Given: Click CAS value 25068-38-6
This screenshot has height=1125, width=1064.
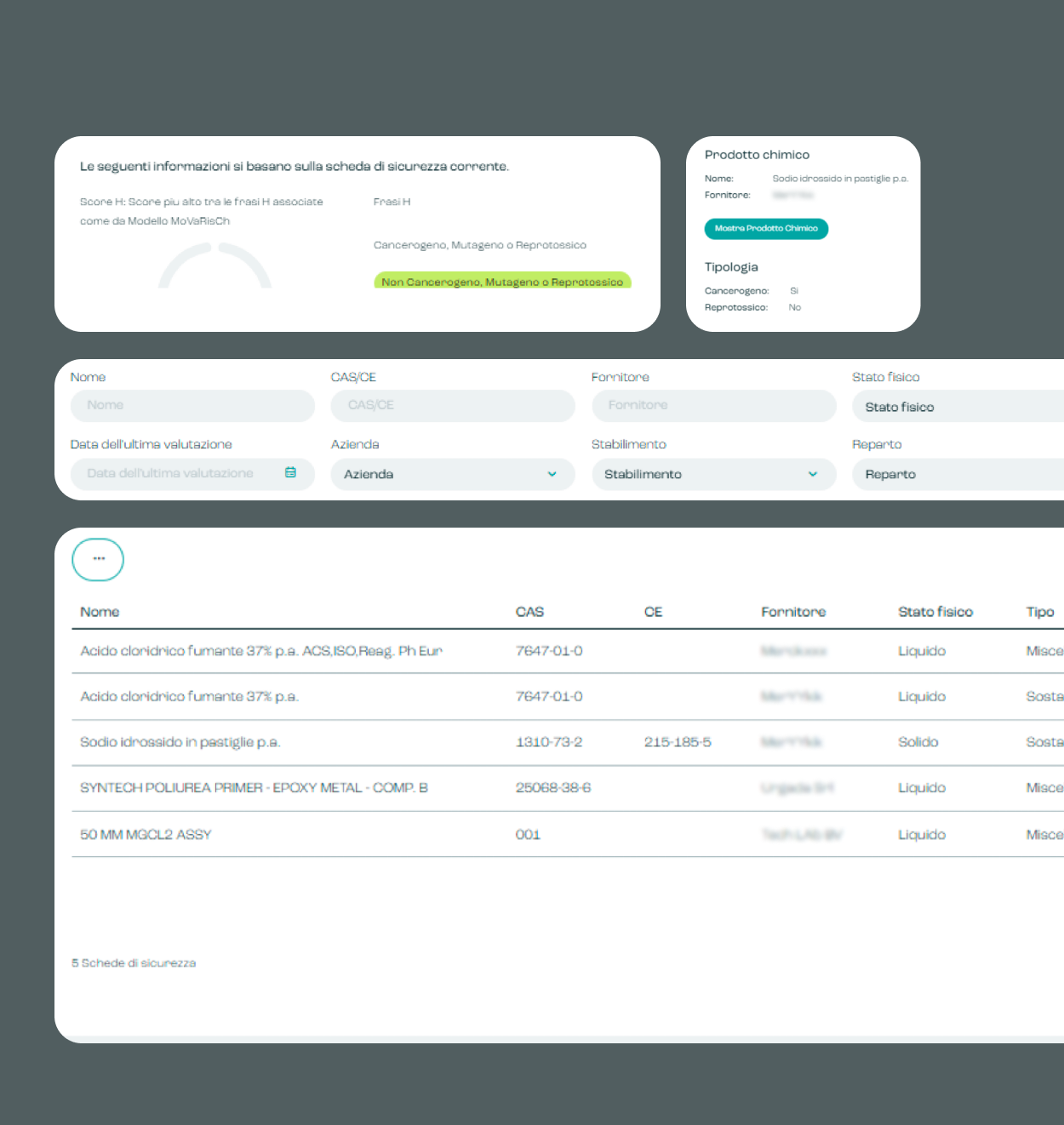Looking at the screenshot, I should click(x=553, y=788).
